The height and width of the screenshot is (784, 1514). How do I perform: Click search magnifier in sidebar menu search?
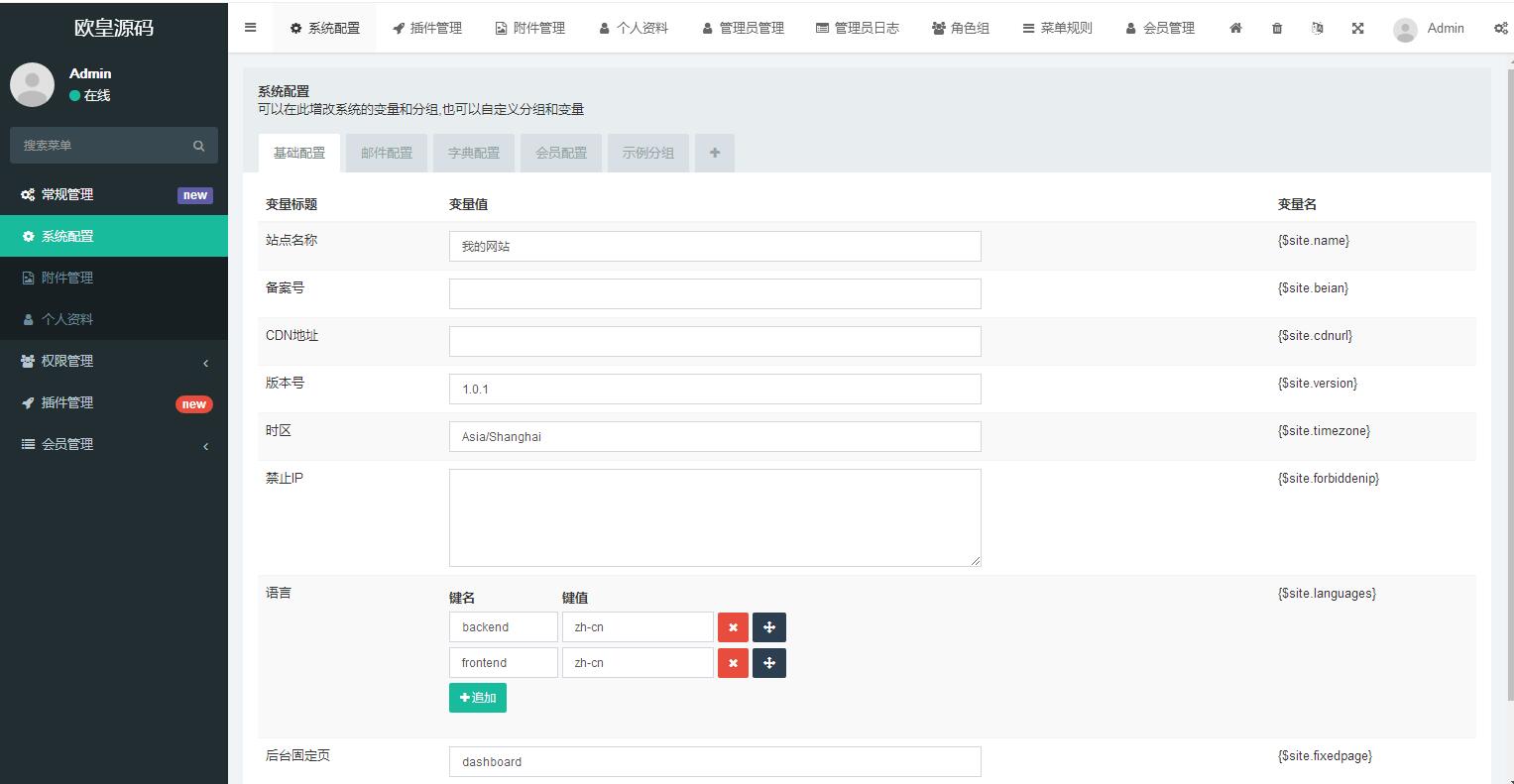point(198,146)
